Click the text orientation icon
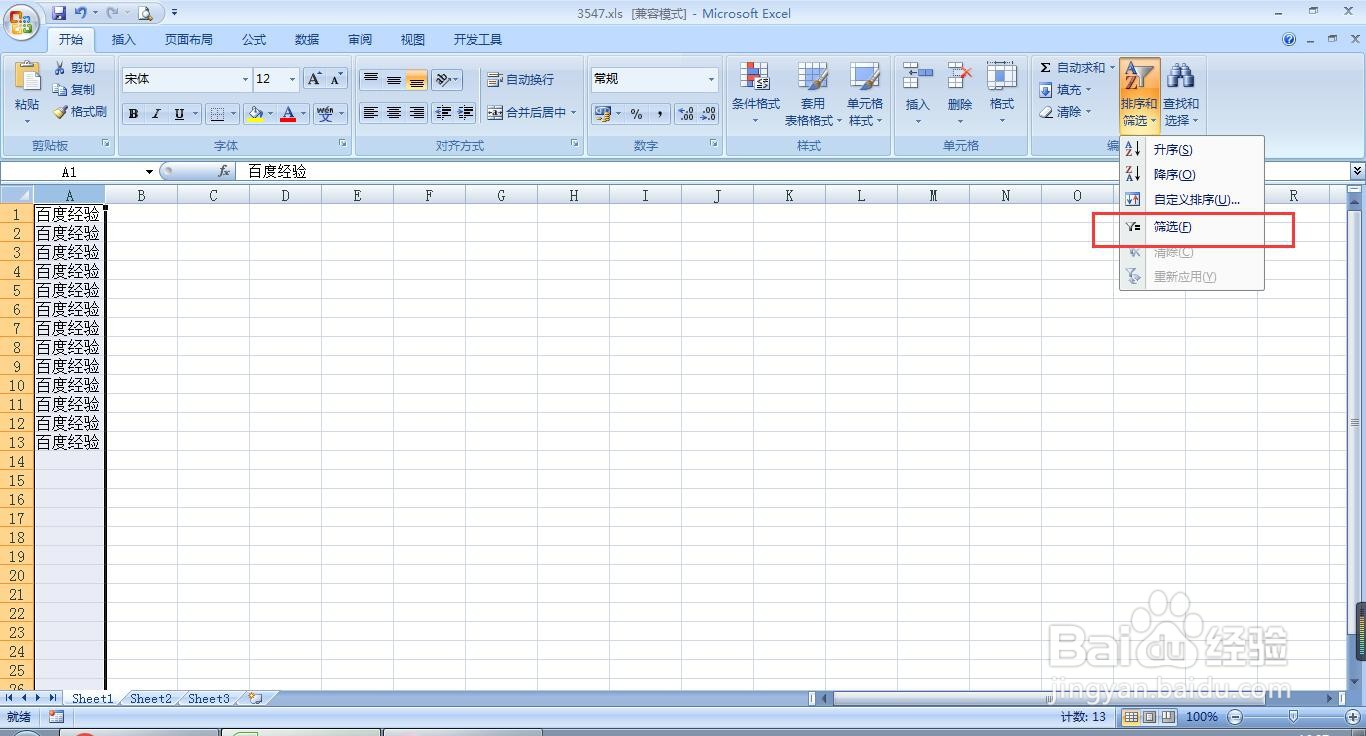Viewport: 1366px width, 736px height. [443, 79]
